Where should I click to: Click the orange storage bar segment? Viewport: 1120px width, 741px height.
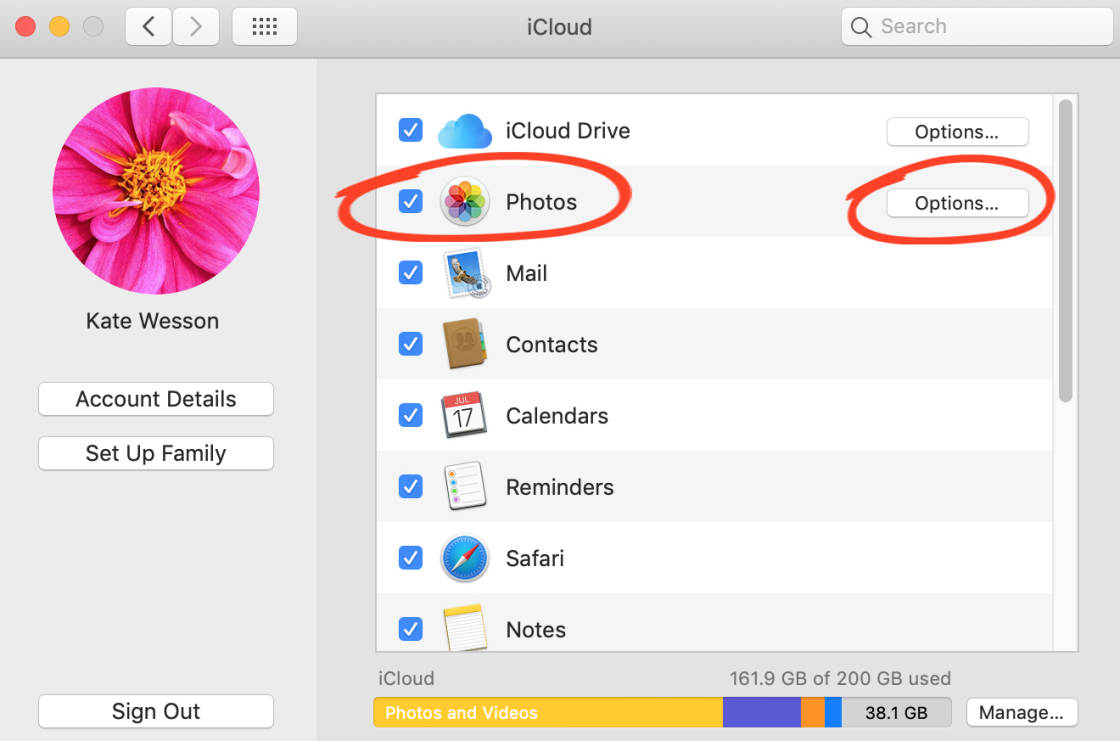(x=813, y=712)
